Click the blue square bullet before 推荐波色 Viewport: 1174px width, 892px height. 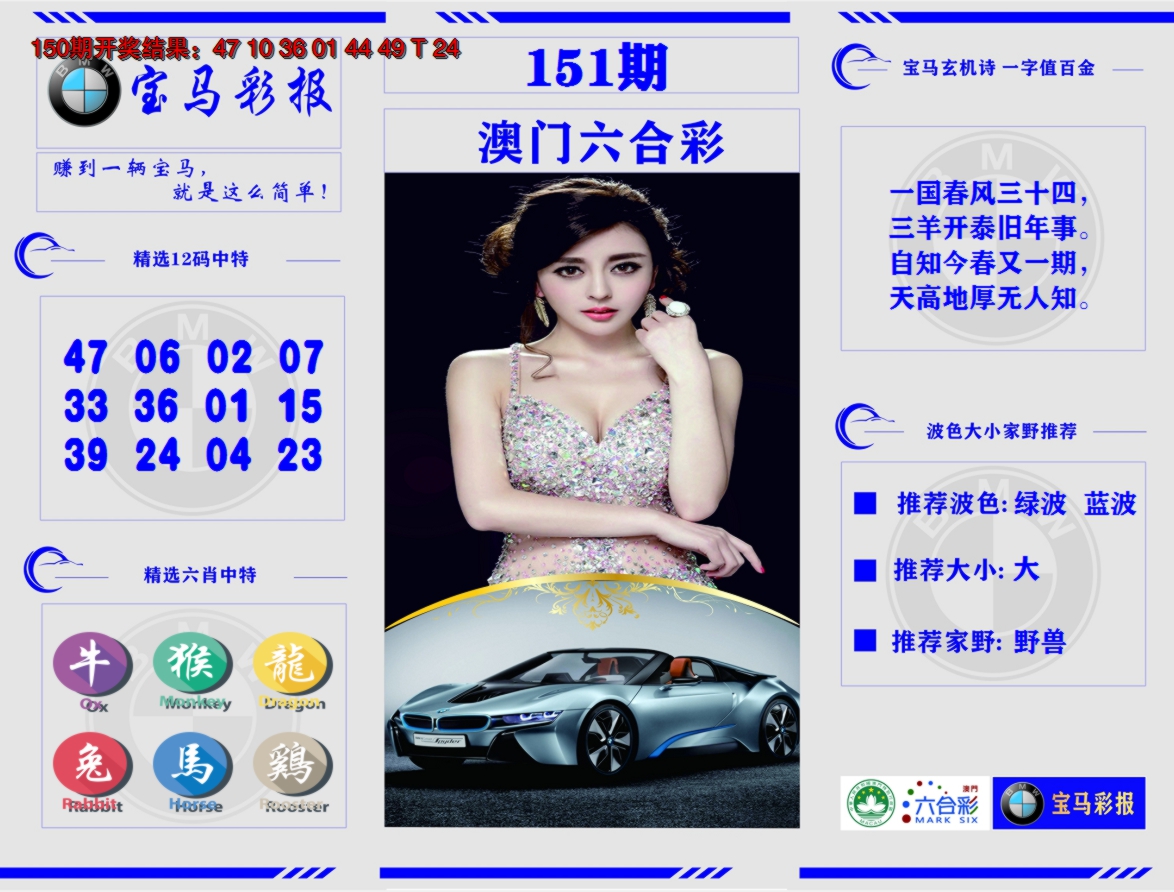point(866,503)
